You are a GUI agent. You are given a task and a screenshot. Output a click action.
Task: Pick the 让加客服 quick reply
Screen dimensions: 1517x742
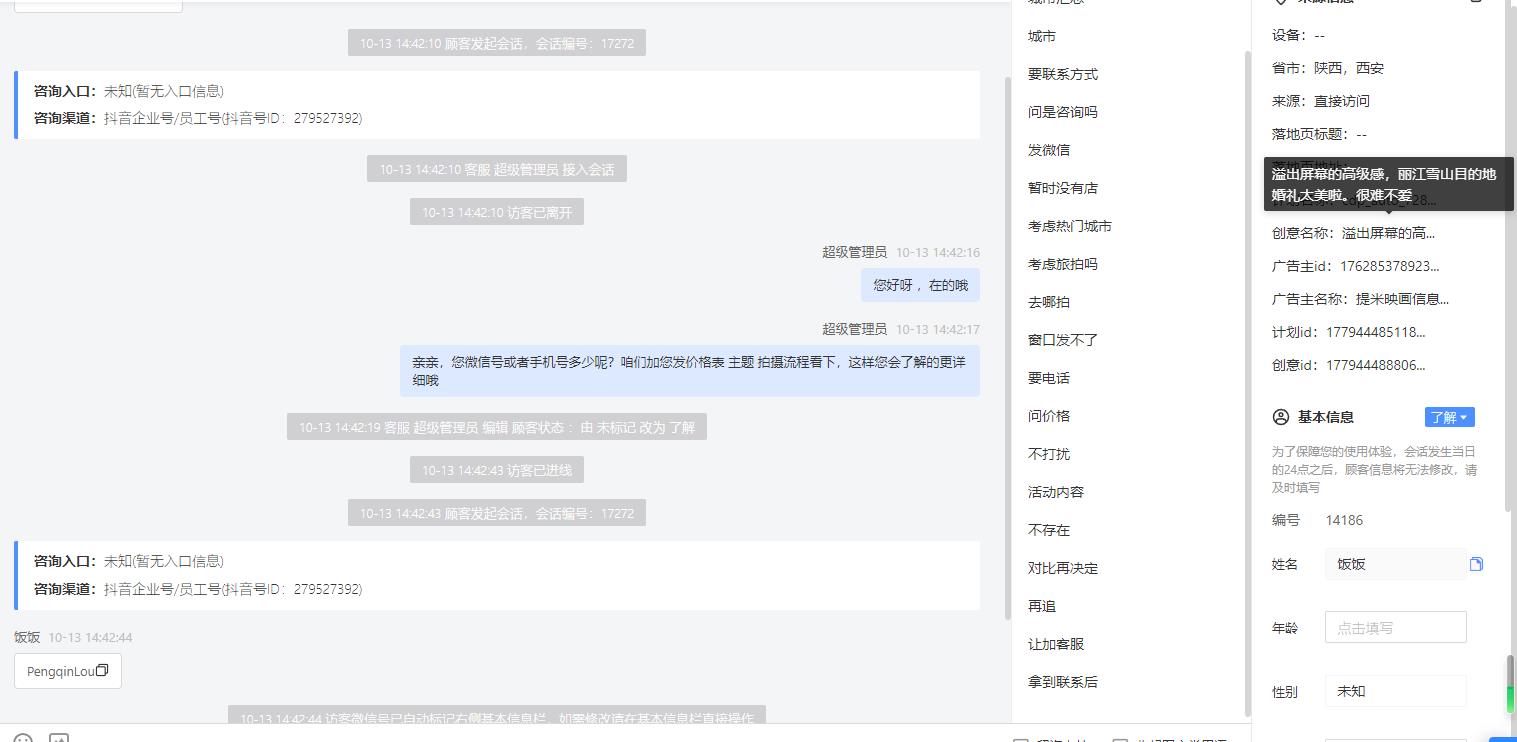[x=1056, y=644]
